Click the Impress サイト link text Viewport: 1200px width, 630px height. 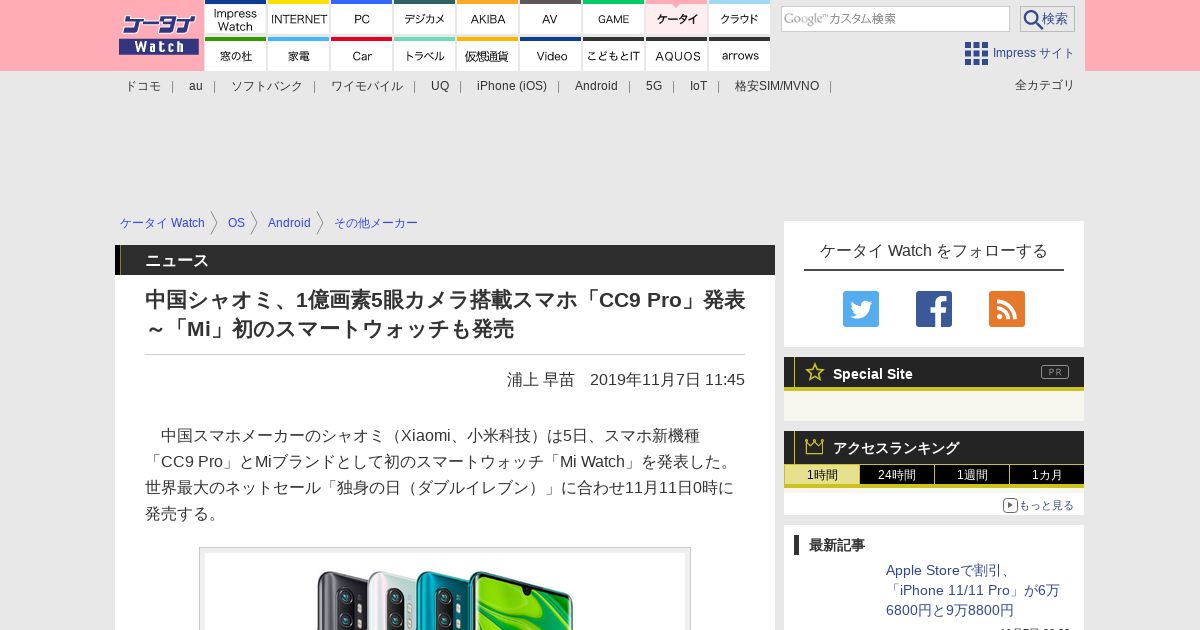click(1033, 53)
